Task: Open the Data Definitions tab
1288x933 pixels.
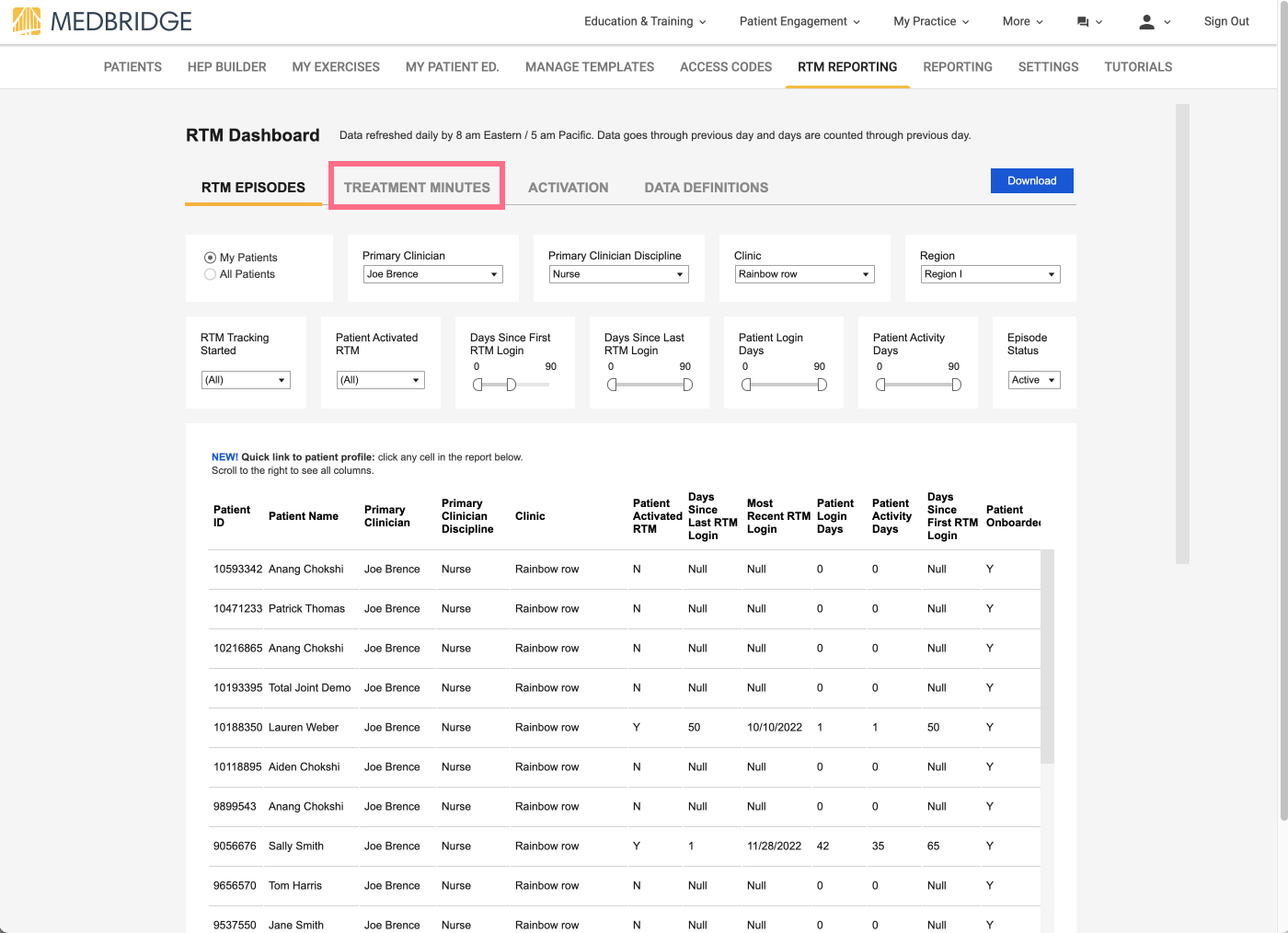Action: (706, 188)
